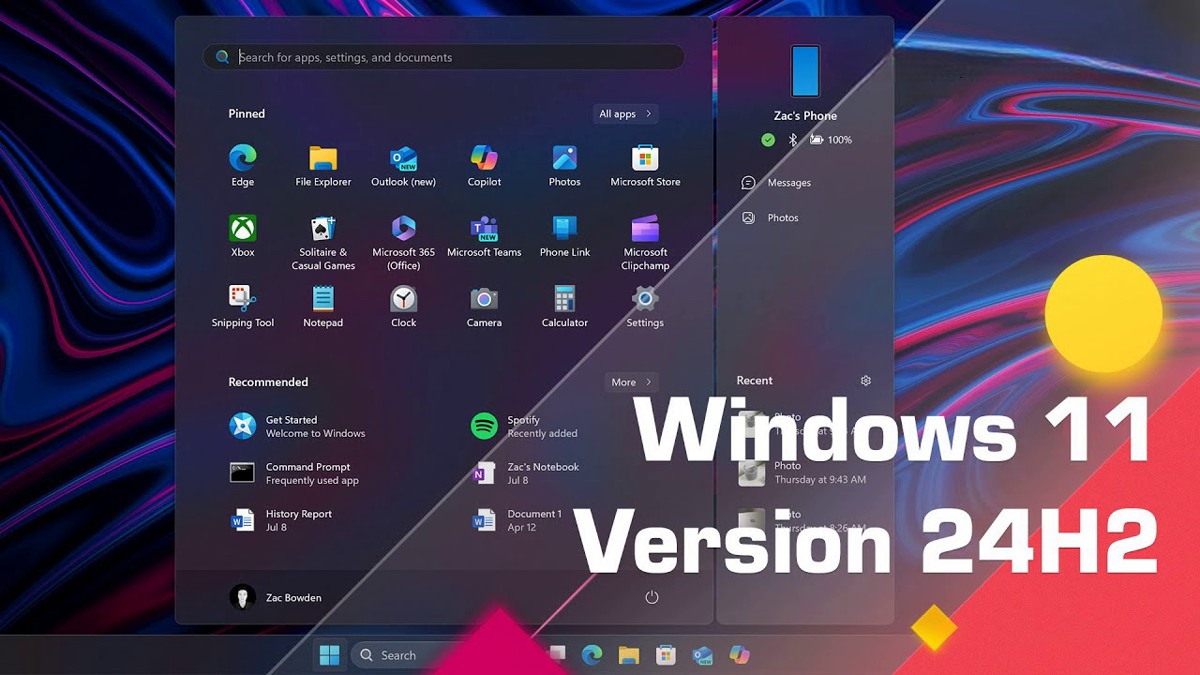
Task: Open Edge from the taskbar
Action: click(x=592, y=655)
